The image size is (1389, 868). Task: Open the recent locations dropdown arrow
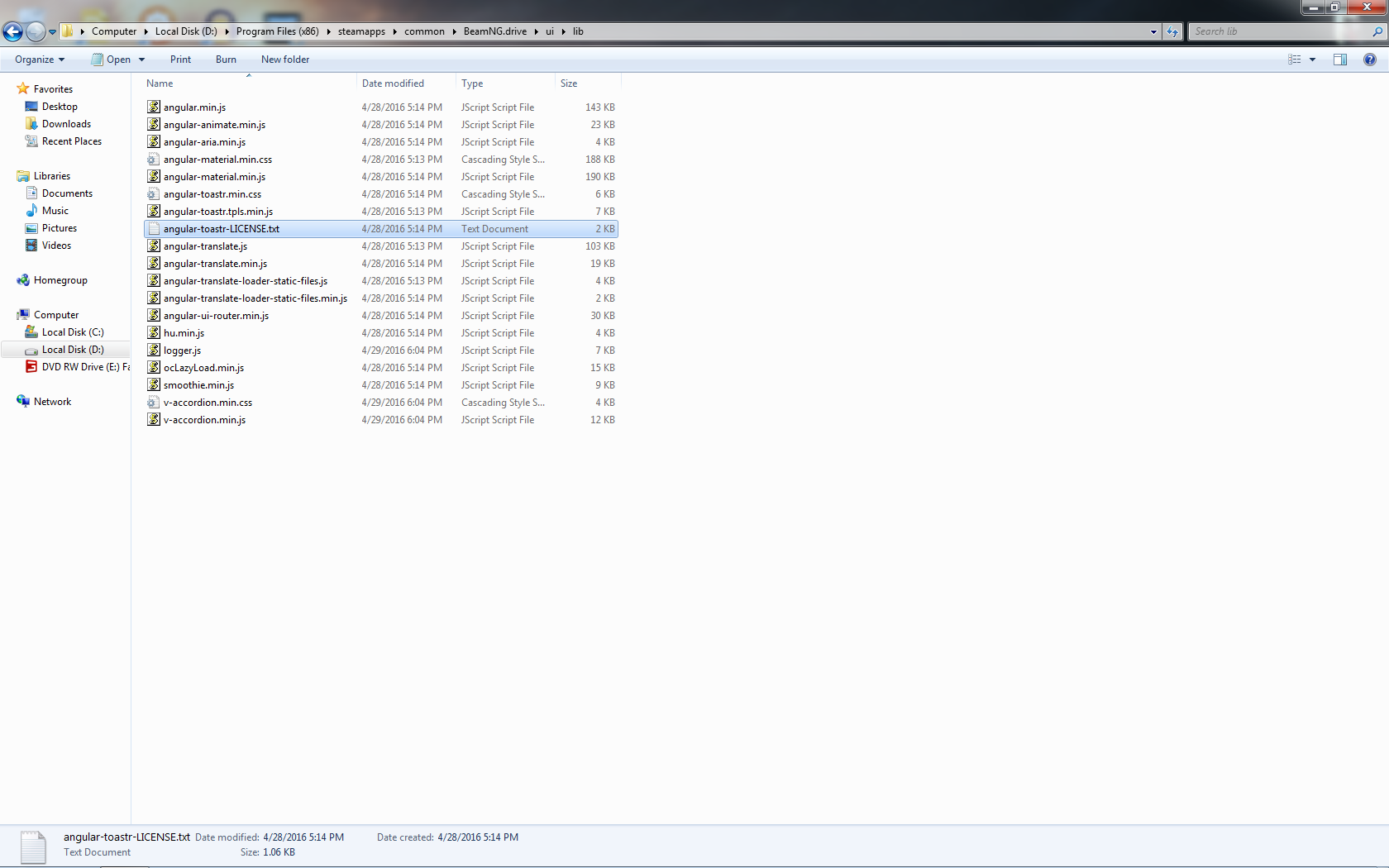(x=52, y=32)
